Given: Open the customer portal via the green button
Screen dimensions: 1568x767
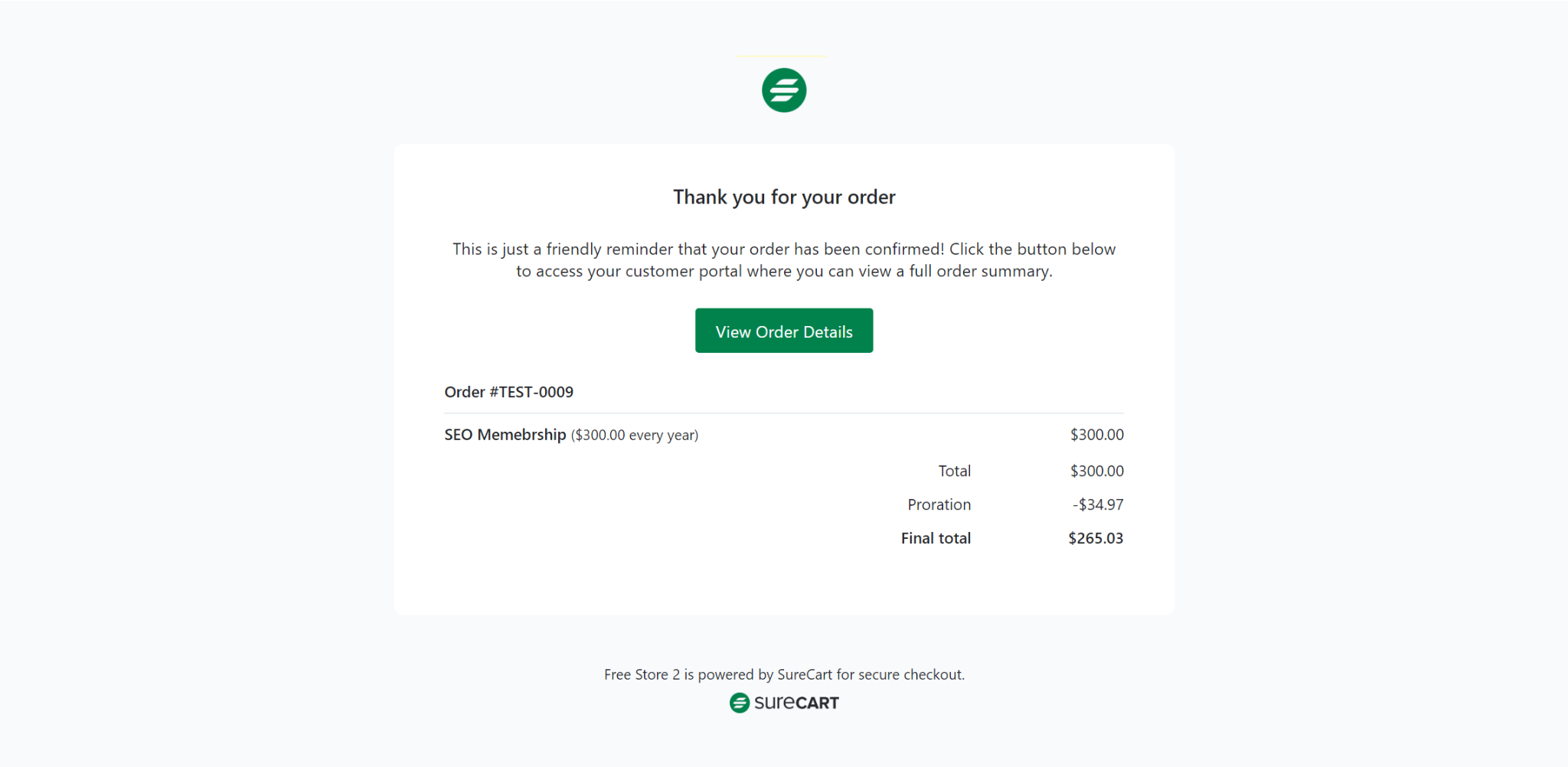Looking at the screenshot, I should coord(783,331).
